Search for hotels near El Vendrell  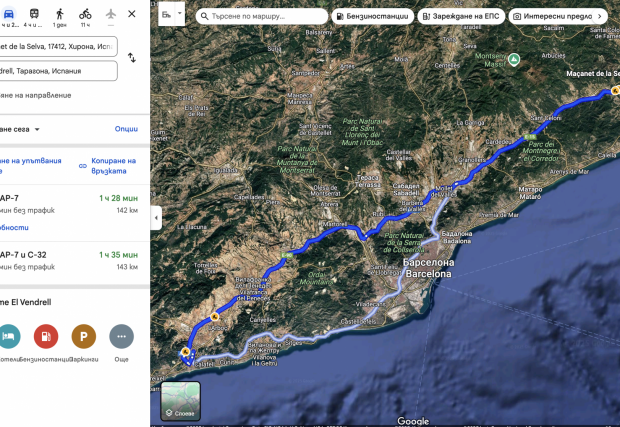click(x=9, y=336)
